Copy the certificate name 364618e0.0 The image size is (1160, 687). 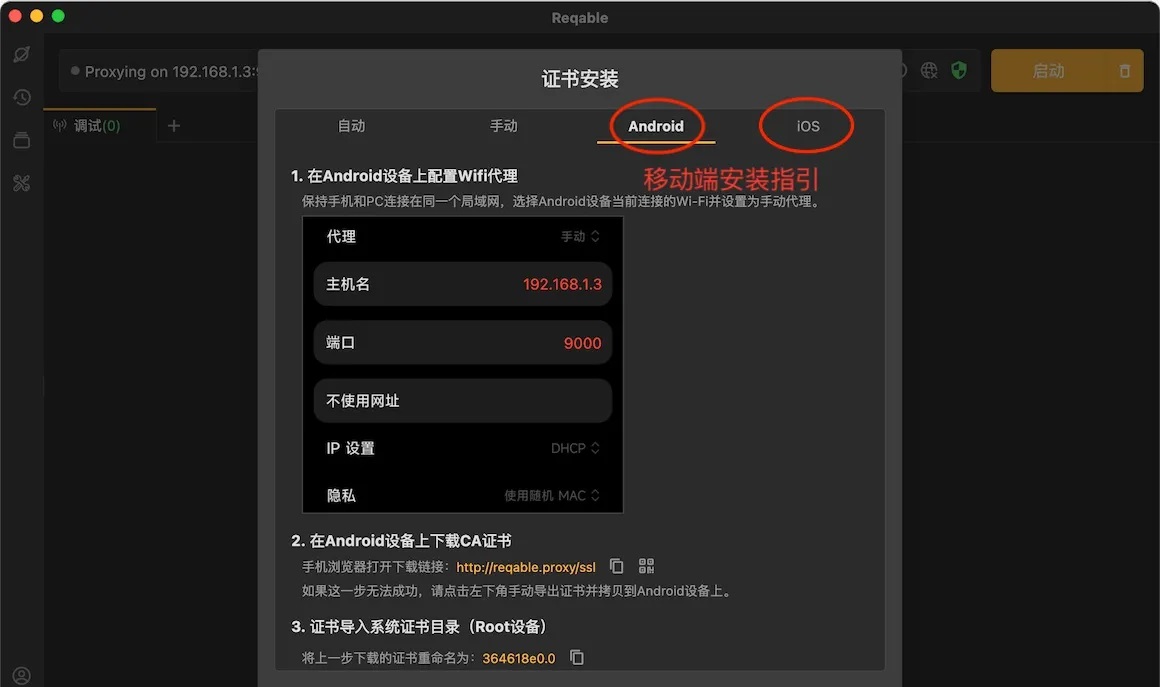click(x=577, y=657)
